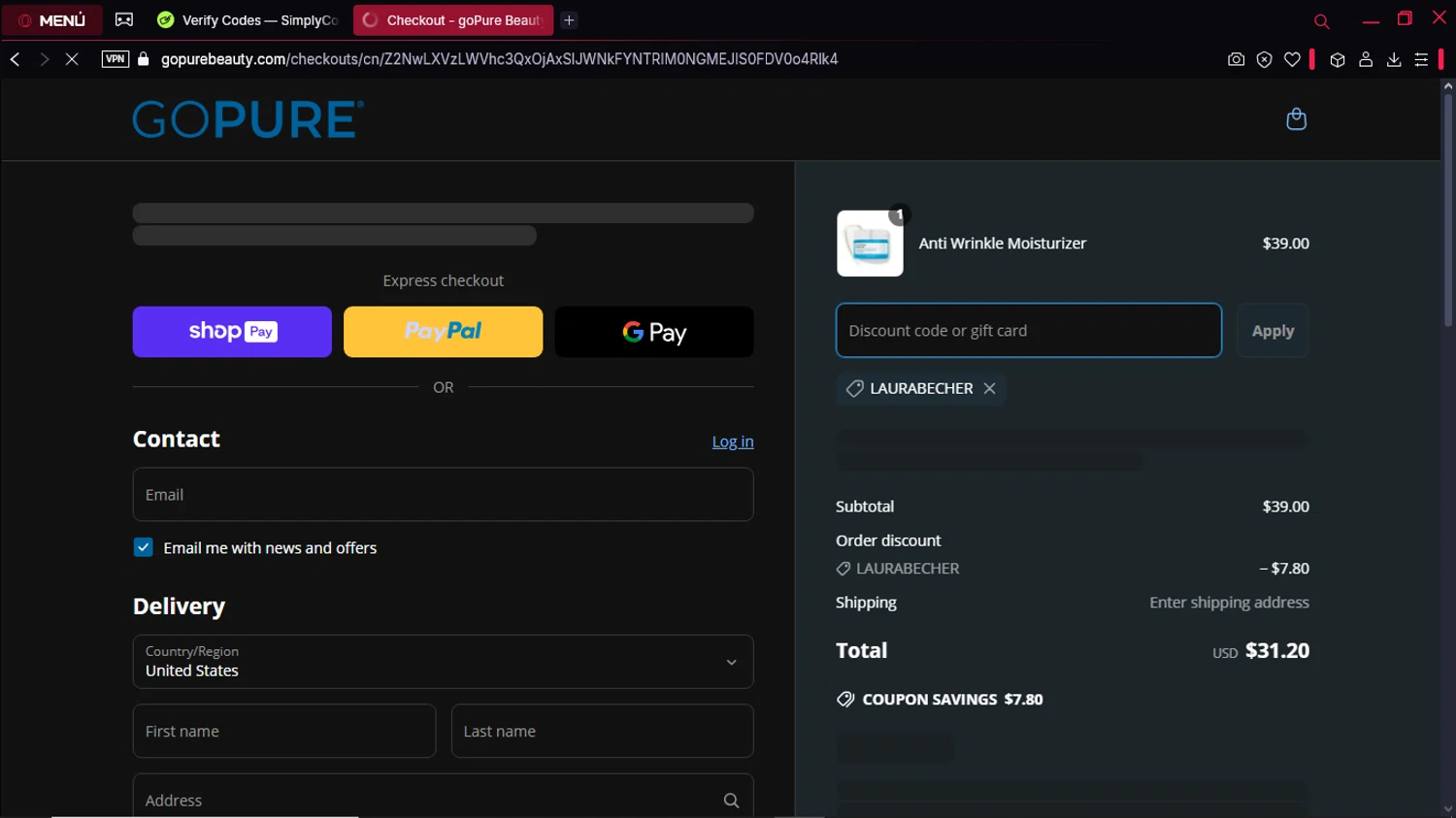Expand the Country/Region dropdown
This screenshot has height=818, width=1456.
click(443, 662)
